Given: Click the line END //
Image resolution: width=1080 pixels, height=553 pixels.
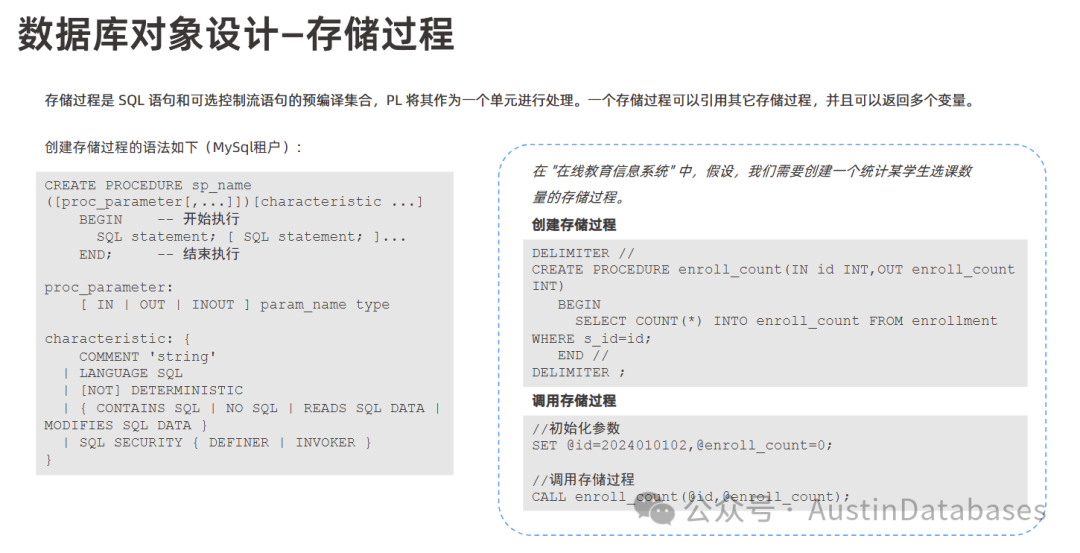Looking at the screenshot, I should pyautogui.click(x=583, y=355).
